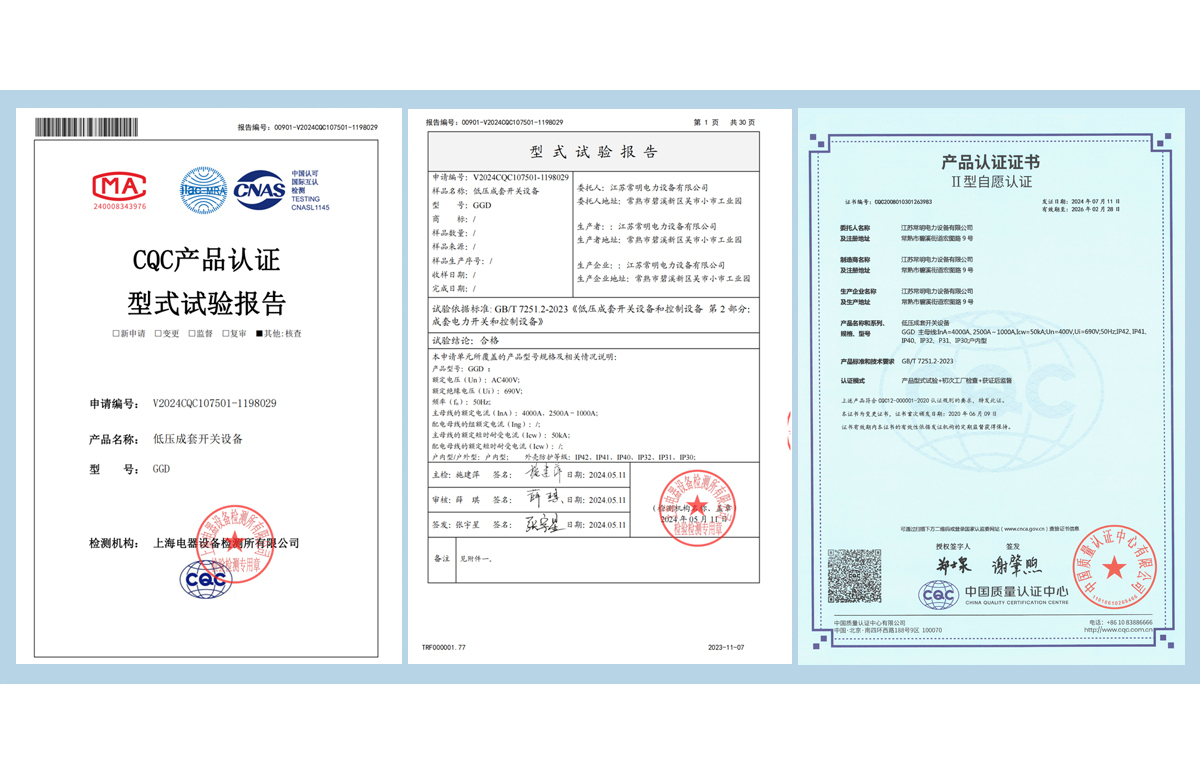Check the 变更 checkbox
The width and height of the screenshot is (1200, 774).
(x=157, y=333)
